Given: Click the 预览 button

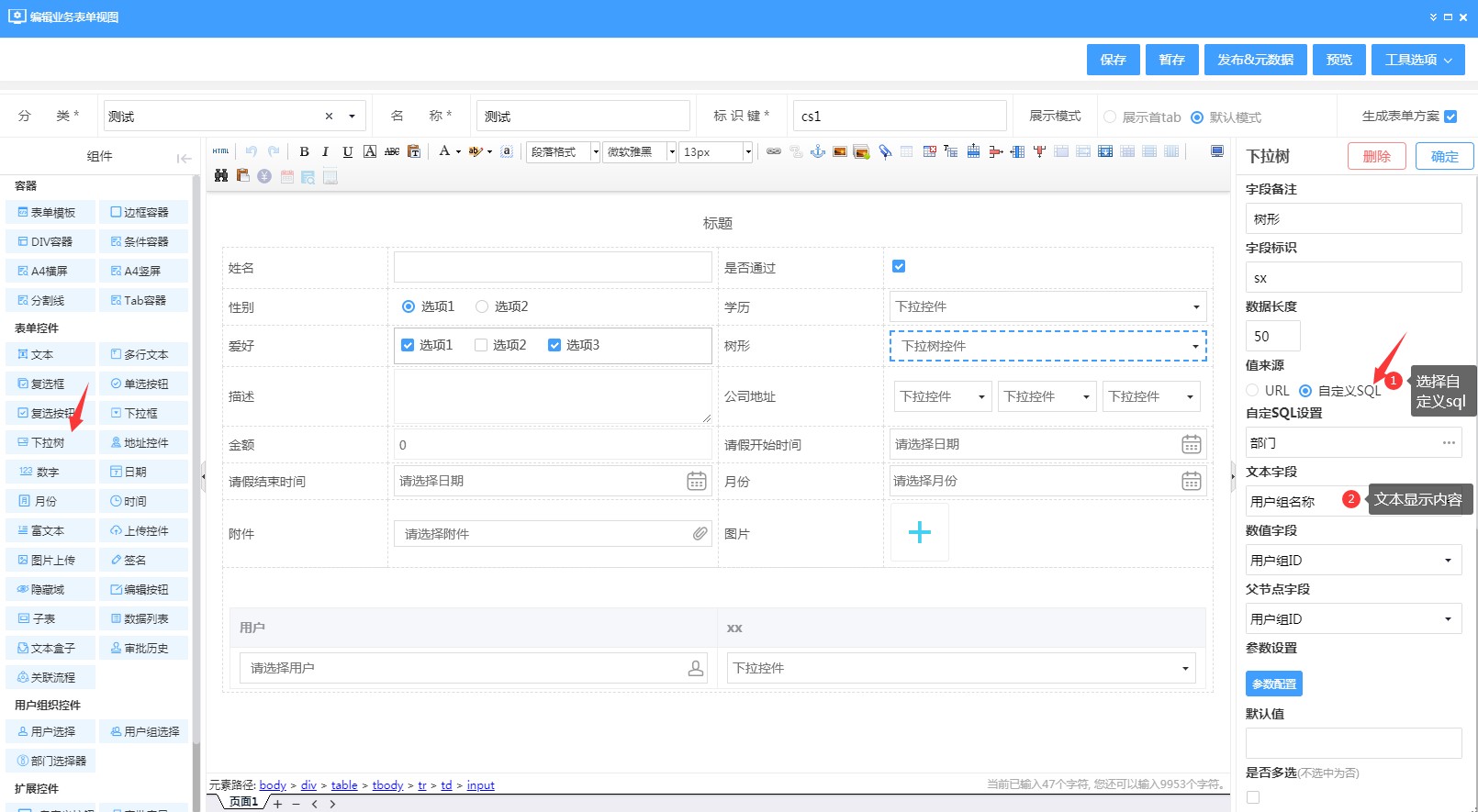Looking at the screenshot, I should click(1339, 60).
